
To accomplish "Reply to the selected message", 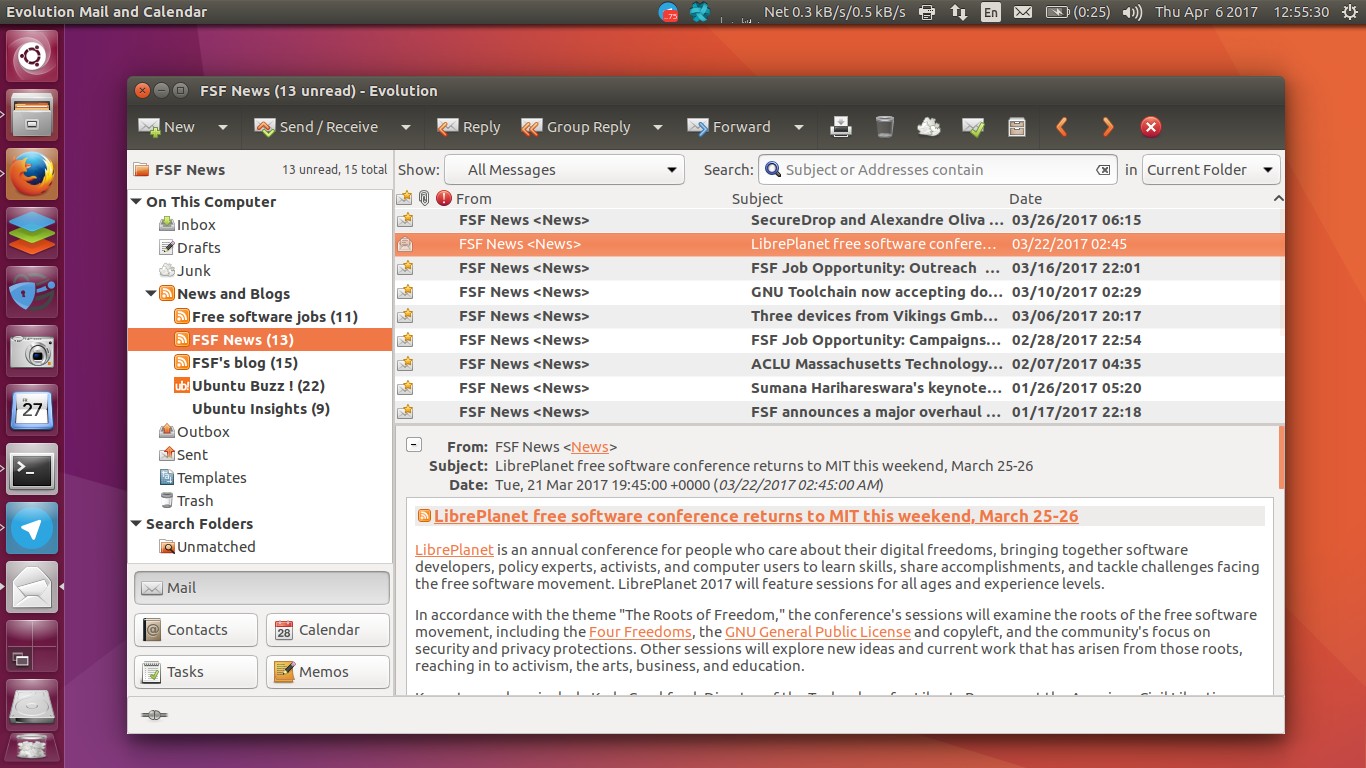I will coord(469,127).
